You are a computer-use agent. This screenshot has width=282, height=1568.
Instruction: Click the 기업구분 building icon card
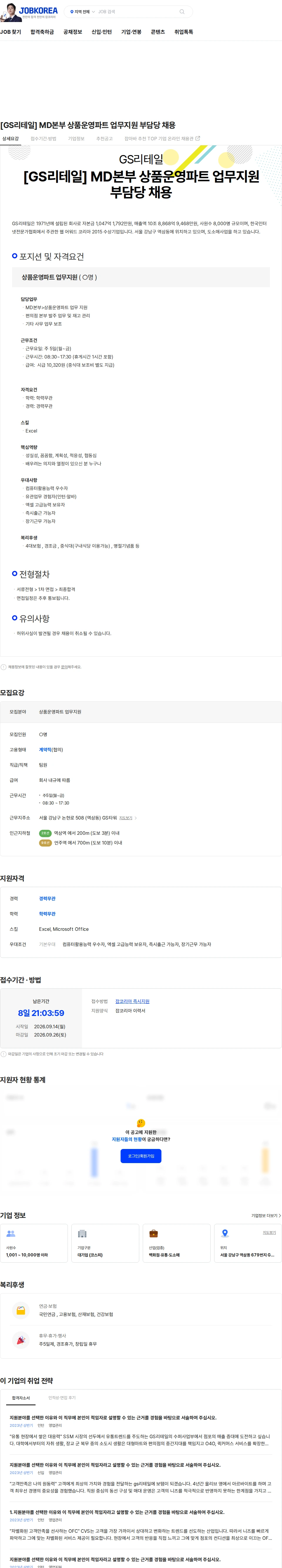(x=105, y=1243)
